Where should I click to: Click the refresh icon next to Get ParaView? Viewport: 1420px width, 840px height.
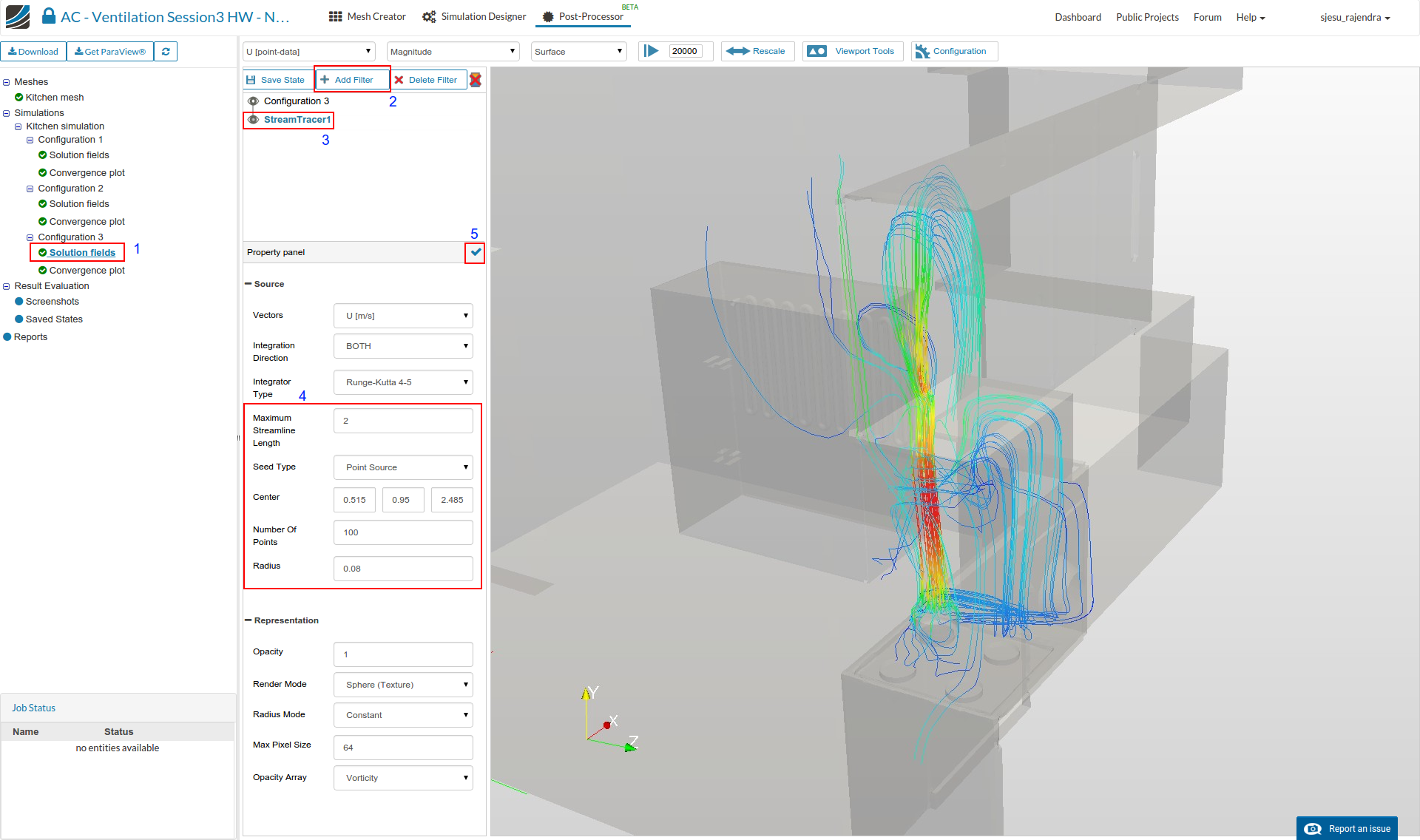166,52
